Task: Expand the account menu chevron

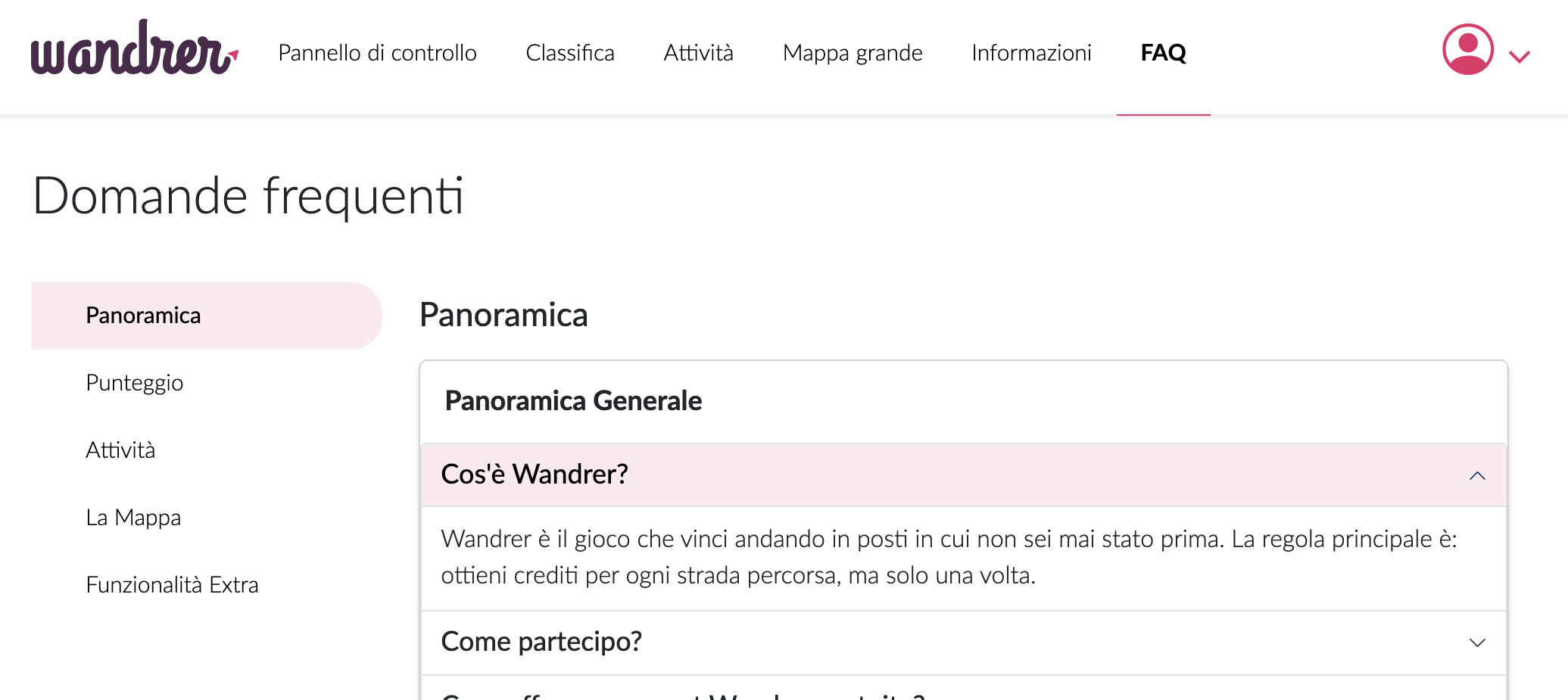Action: (x=1519, y=57)
